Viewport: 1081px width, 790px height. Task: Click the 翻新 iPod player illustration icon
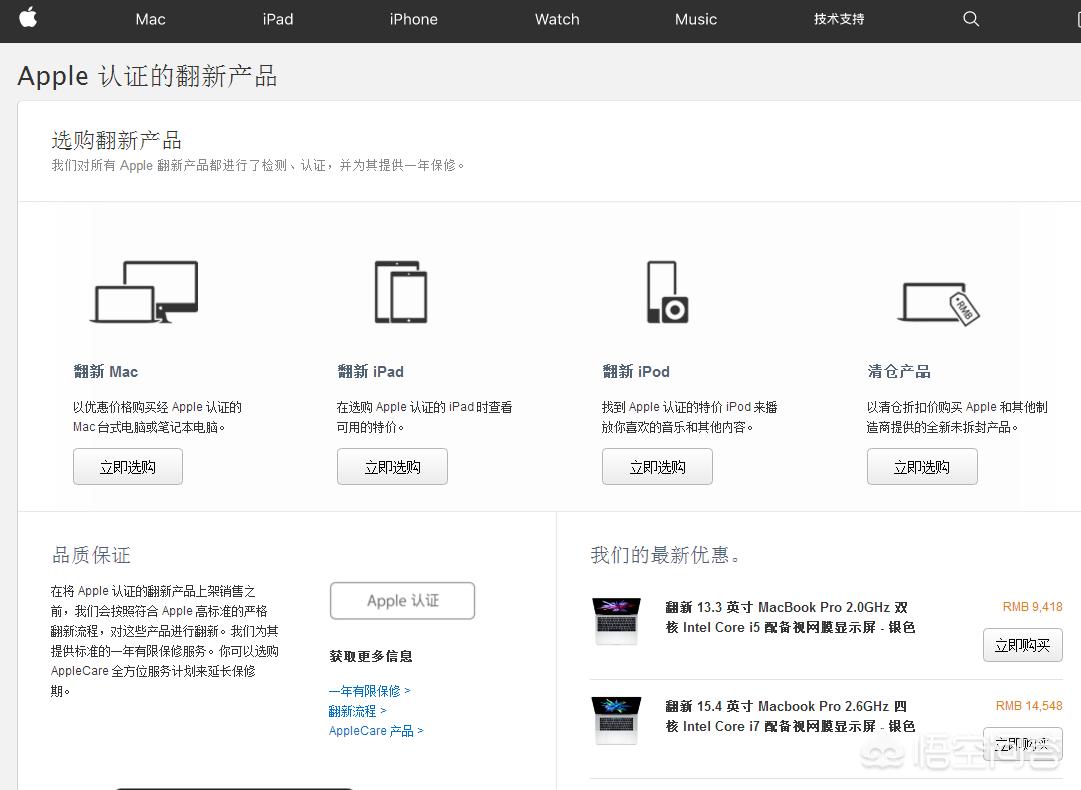pyautogui.click(x=666, y=292)
